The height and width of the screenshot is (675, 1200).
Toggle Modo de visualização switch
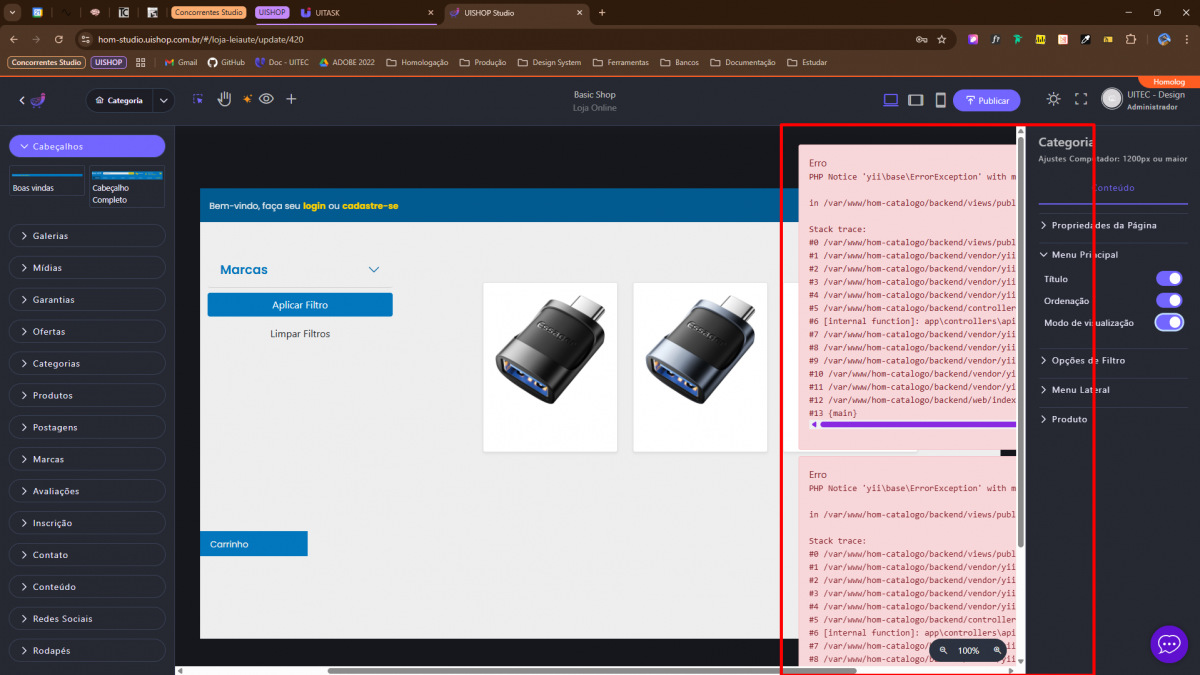[1169, 322]
